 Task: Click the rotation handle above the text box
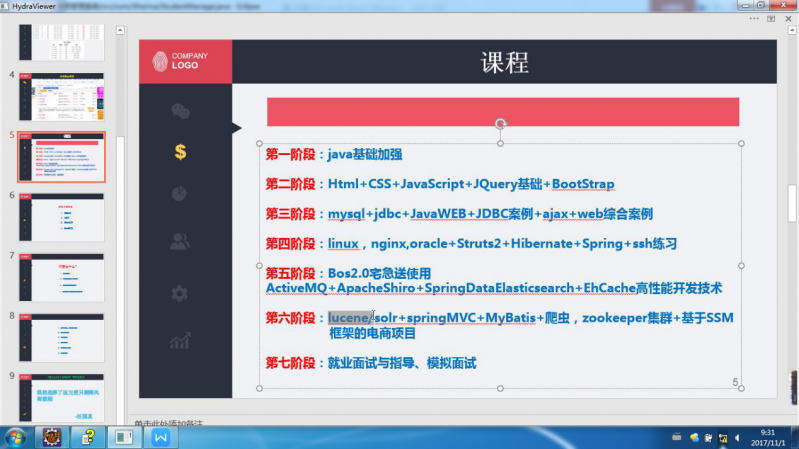(x=501, y=123)
